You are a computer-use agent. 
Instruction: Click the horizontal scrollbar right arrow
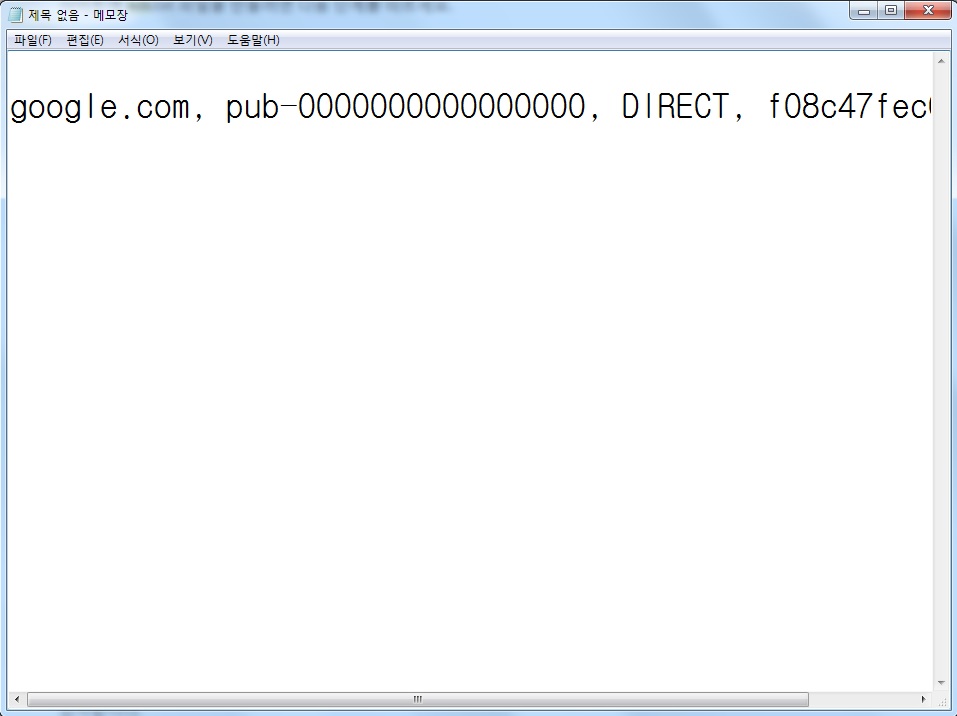pos(924,699)
